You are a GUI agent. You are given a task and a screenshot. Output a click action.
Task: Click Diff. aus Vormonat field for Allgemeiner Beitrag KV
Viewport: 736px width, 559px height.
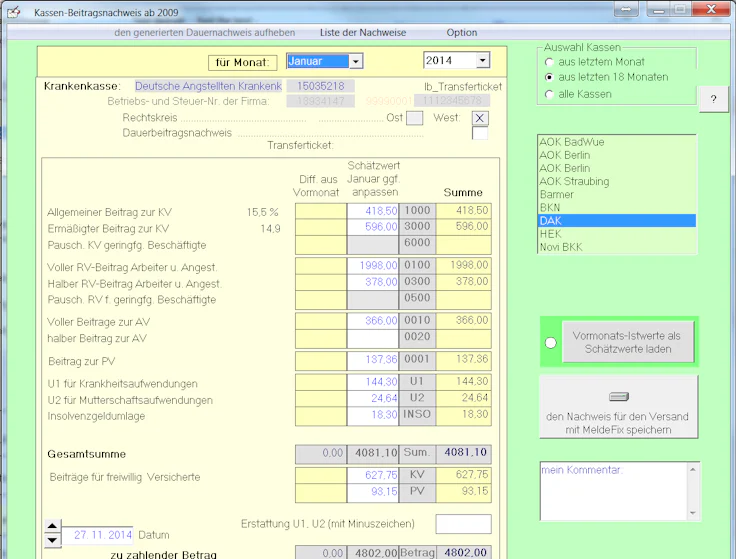click(x=321, y=211)
